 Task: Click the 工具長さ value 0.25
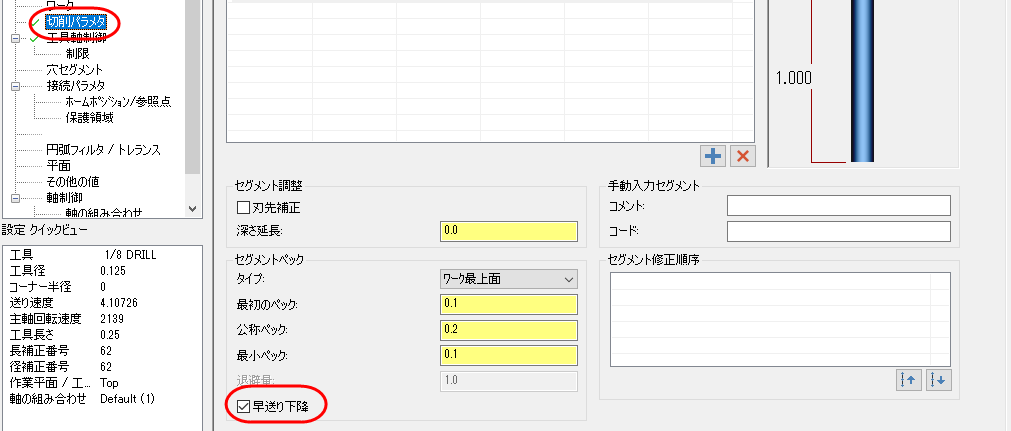(110, 335)
